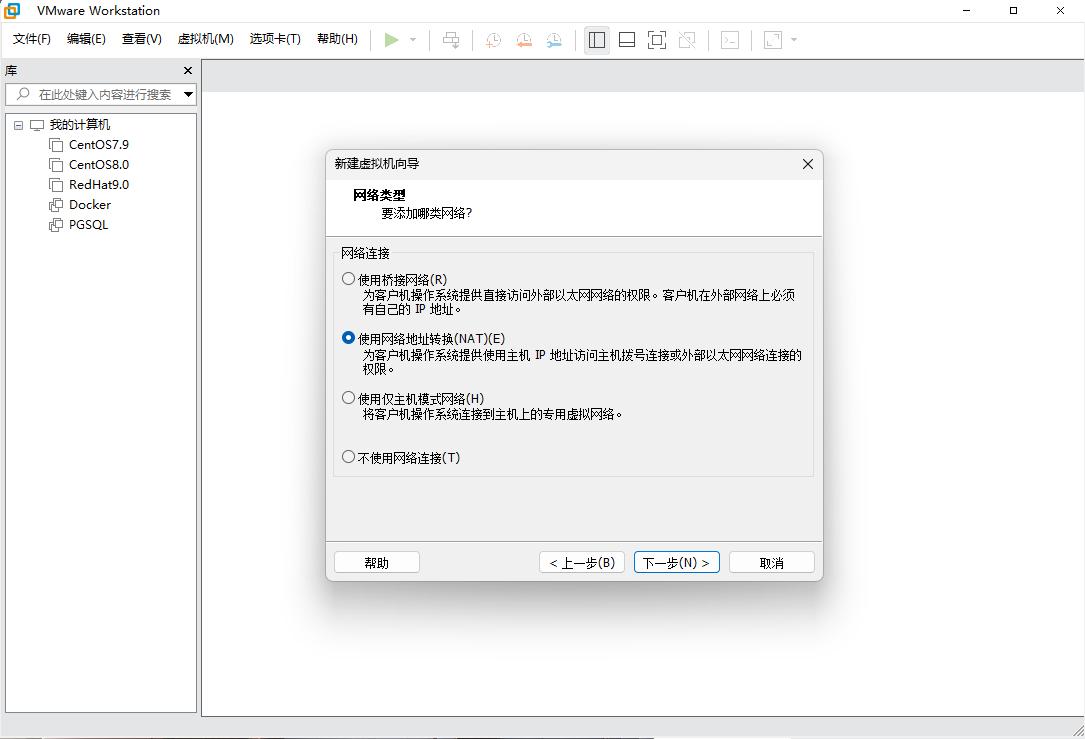Select the RedHat9.0 virtual machine
The height and width of the screenshot is (739, 1085).
(x=99, y=185)
